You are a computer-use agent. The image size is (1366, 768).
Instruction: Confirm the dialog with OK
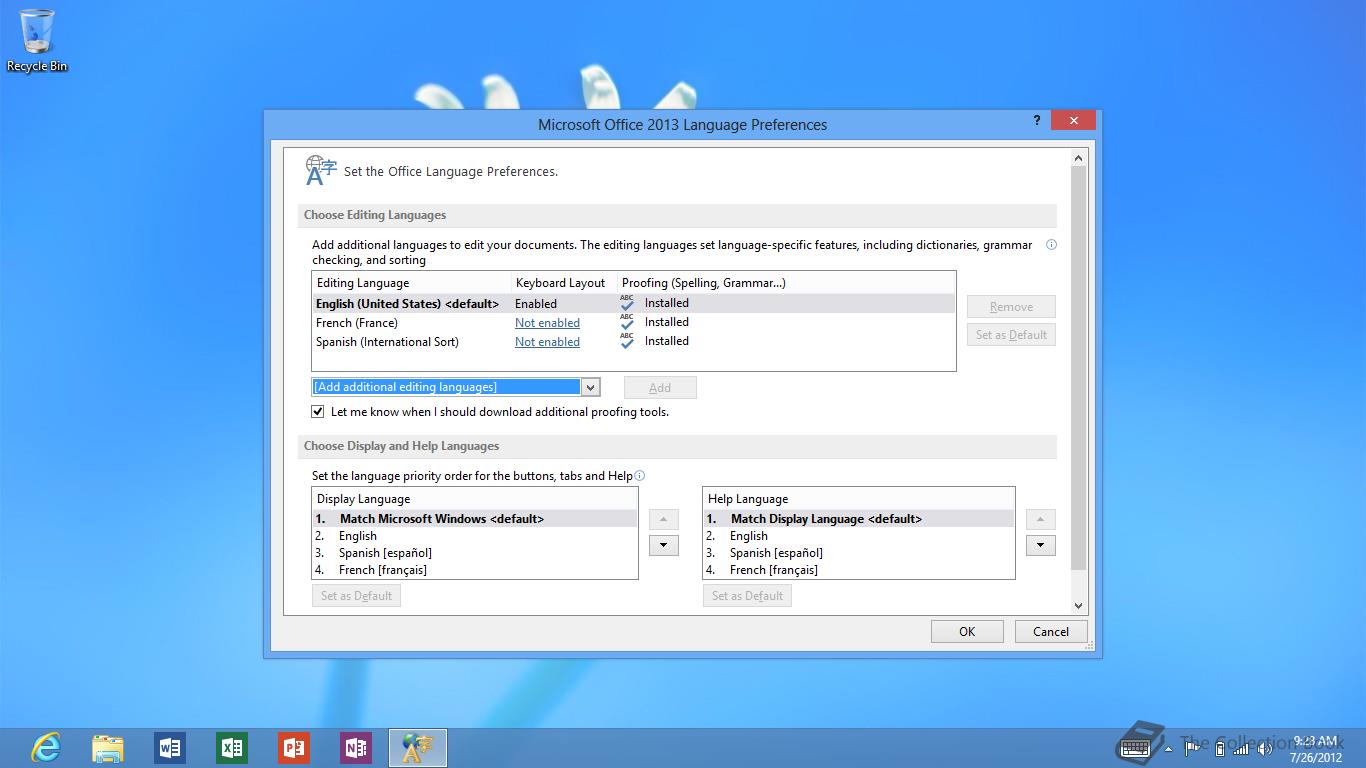click(967, 632)
